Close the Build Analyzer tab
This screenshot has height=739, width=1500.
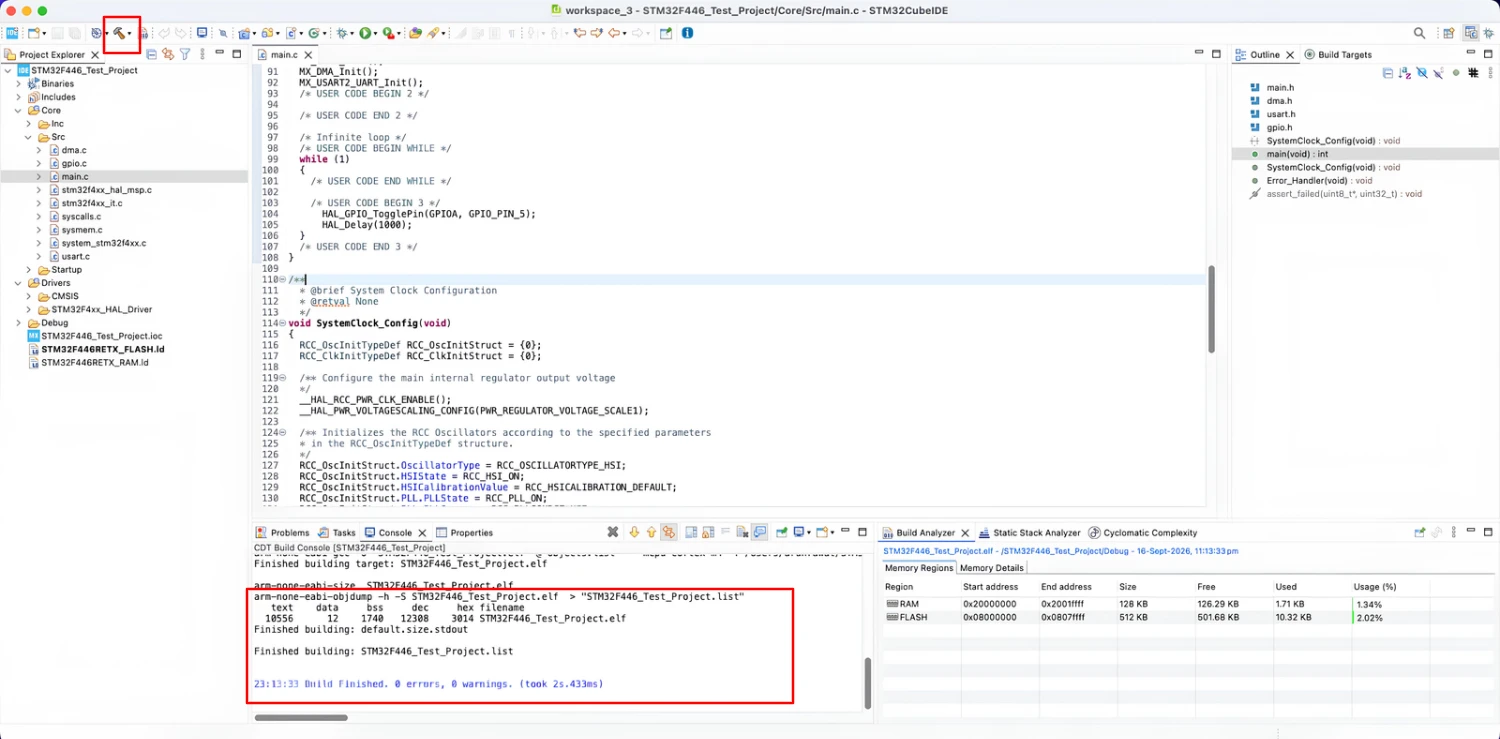963,533
